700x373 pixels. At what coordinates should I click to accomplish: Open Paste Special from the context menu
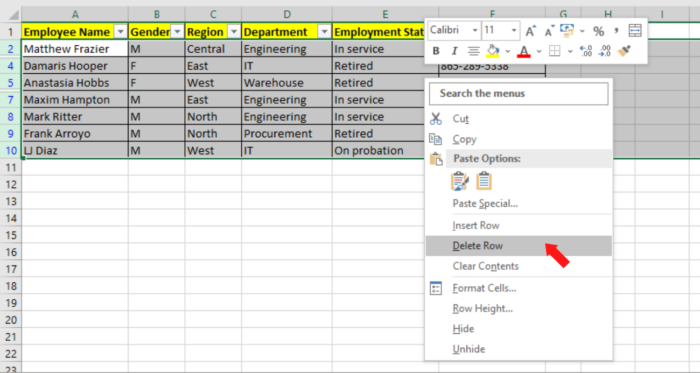pyautogui.click(x=519, y=204)
